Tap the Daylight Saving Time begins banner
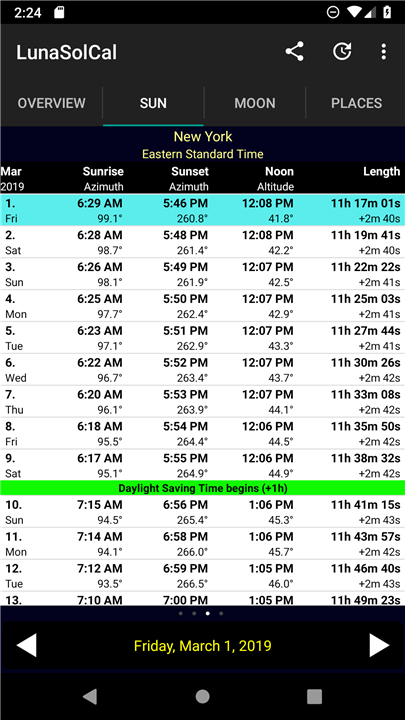The image size is (405, 720). point(202,488)
